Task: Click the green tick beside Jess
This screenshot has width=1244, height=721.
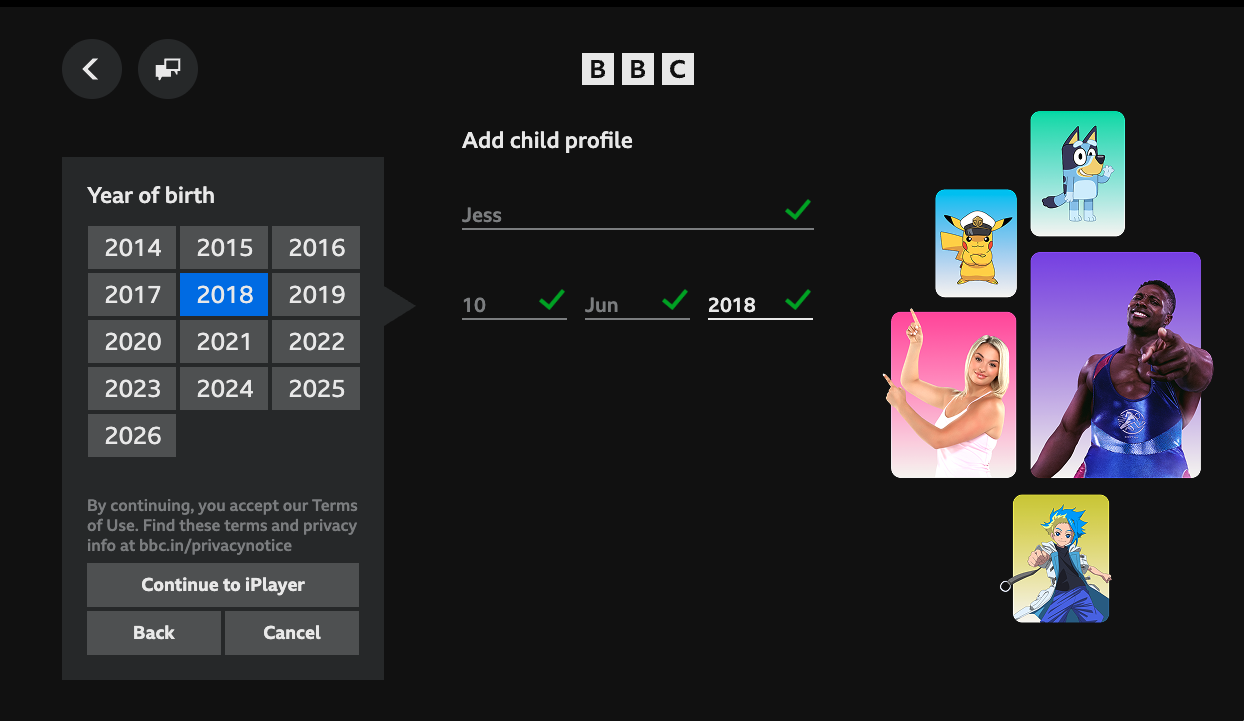Action: tap(798, 209)
